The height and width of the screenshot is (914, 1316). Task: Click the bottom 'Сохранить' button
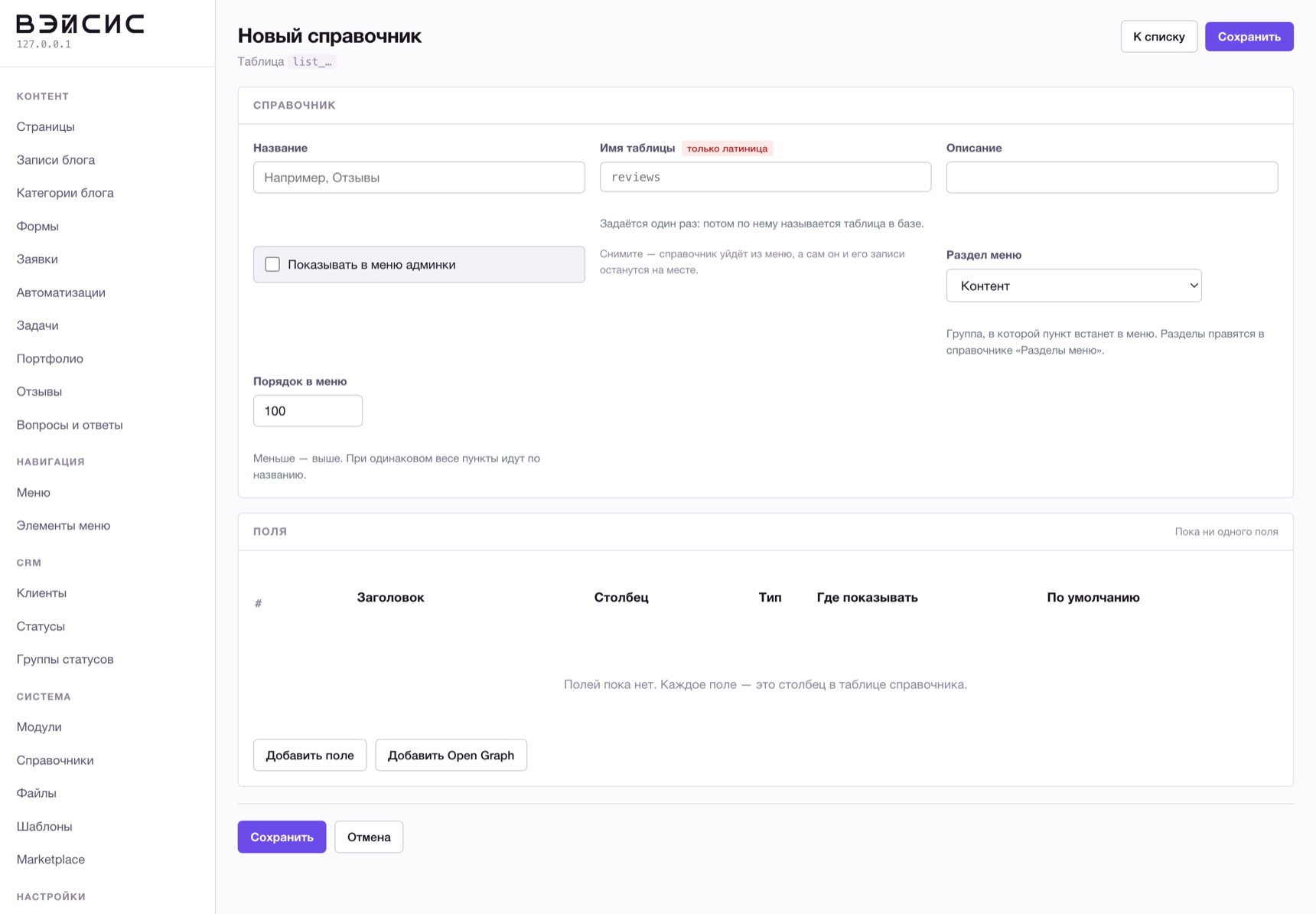click(282, 837)
